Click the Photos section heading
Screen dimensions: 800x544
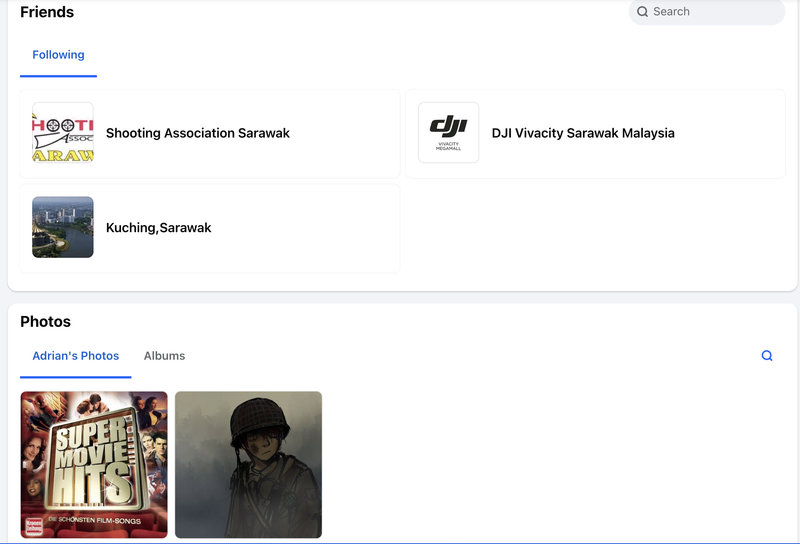45,322
